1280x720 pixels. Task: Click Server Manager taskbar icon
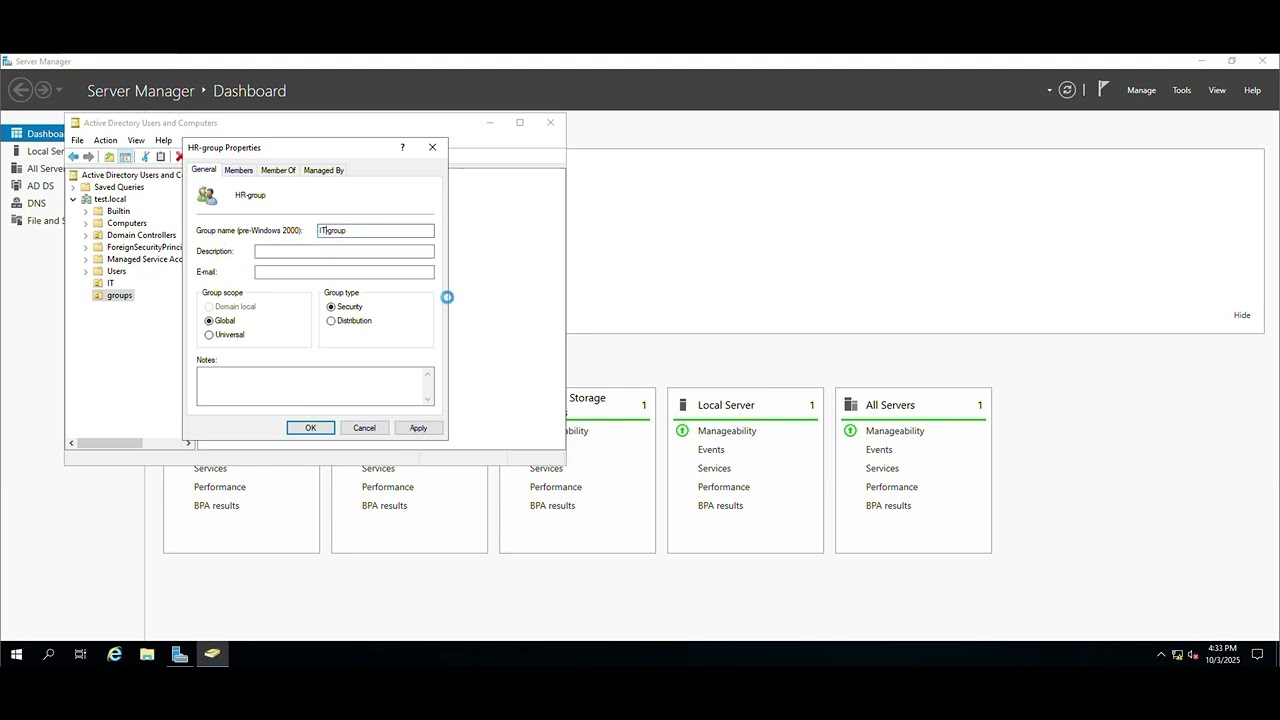[180, 654]
